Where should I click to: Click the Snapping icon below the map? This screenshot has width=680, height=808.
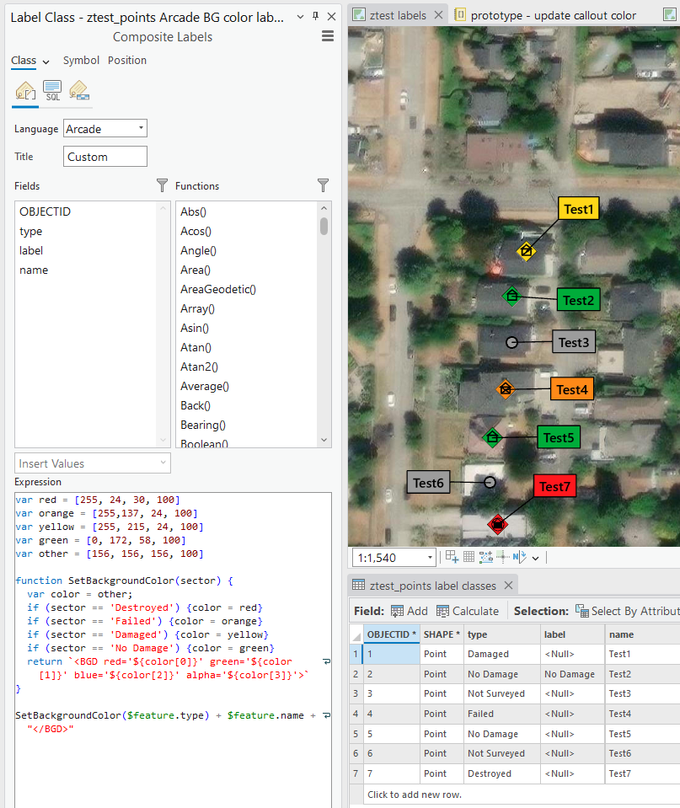pos(452,557)
